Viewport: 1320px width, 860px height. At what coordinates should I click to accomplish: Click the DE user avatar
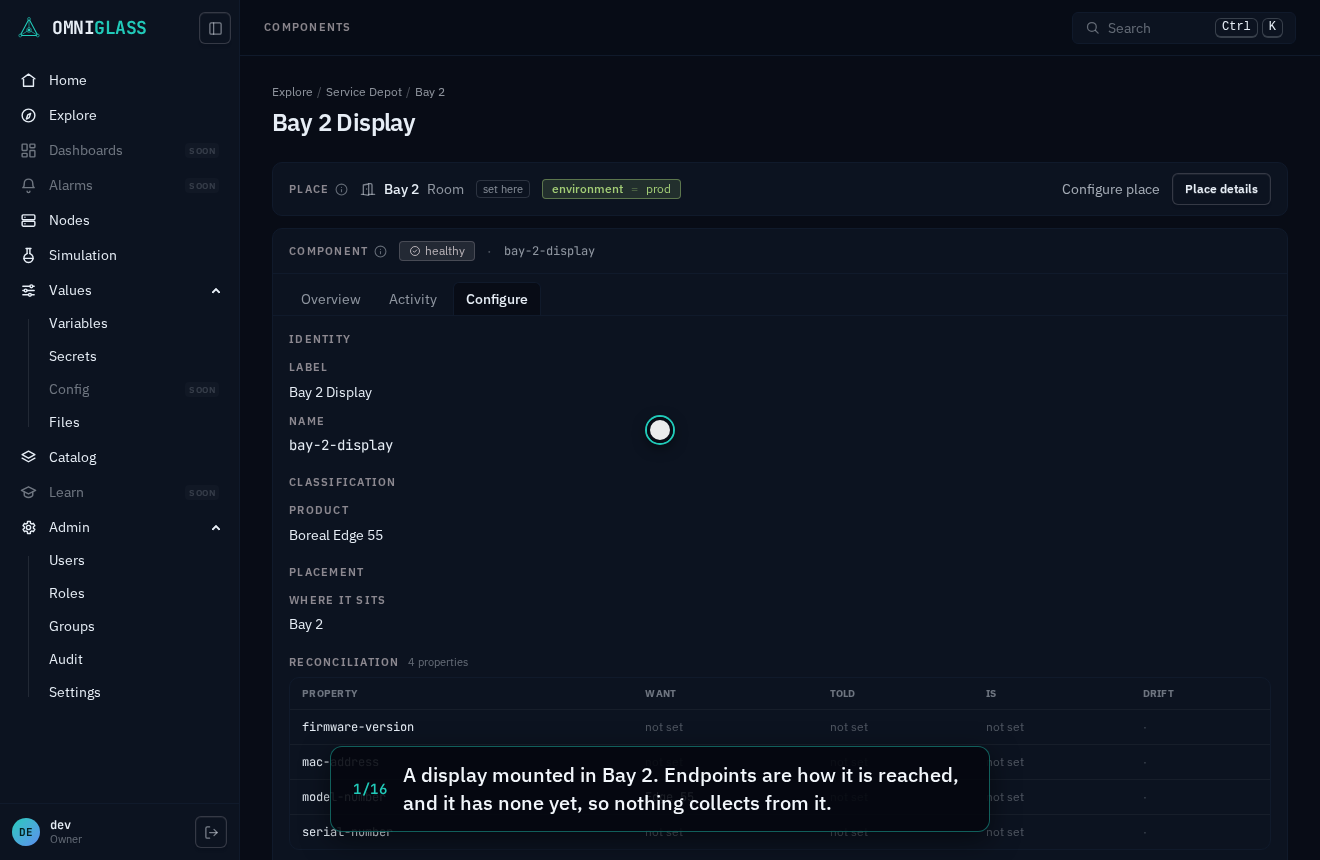26,832
